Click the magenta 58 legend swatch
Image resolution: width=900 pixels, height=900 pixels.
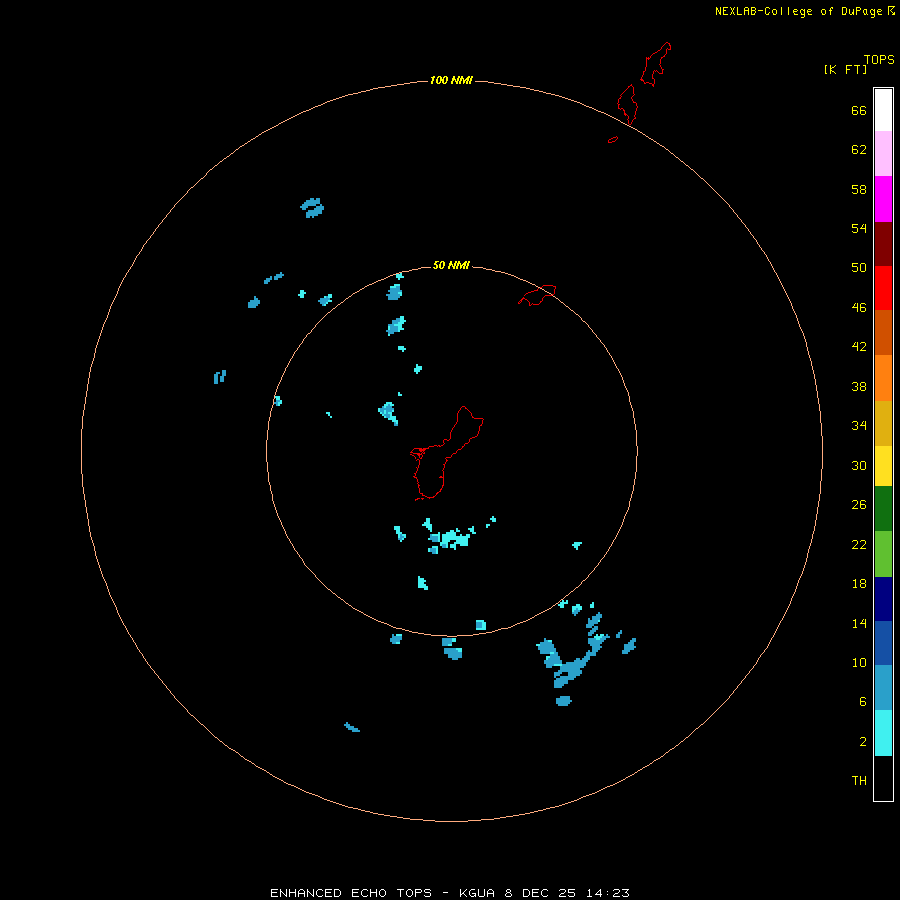(883, 199)
